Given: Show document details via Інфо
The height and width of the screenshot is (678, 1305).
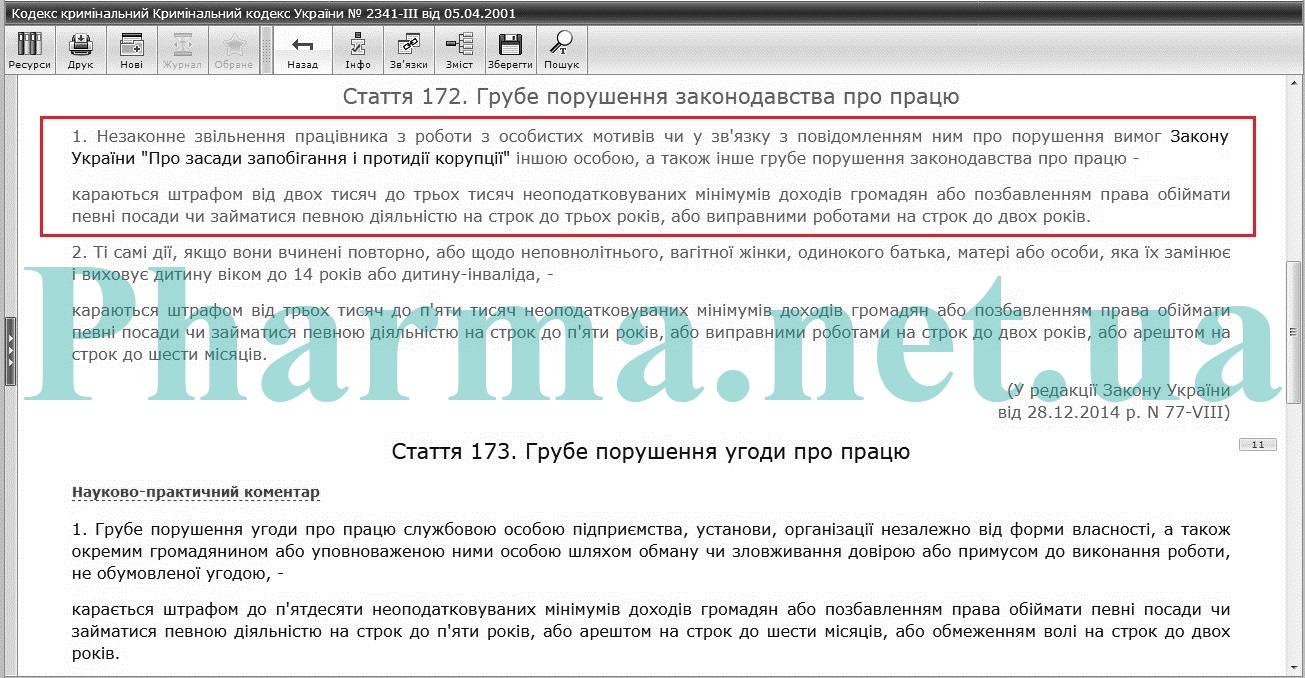Looking at the screenshot, I should pos(358,50).
